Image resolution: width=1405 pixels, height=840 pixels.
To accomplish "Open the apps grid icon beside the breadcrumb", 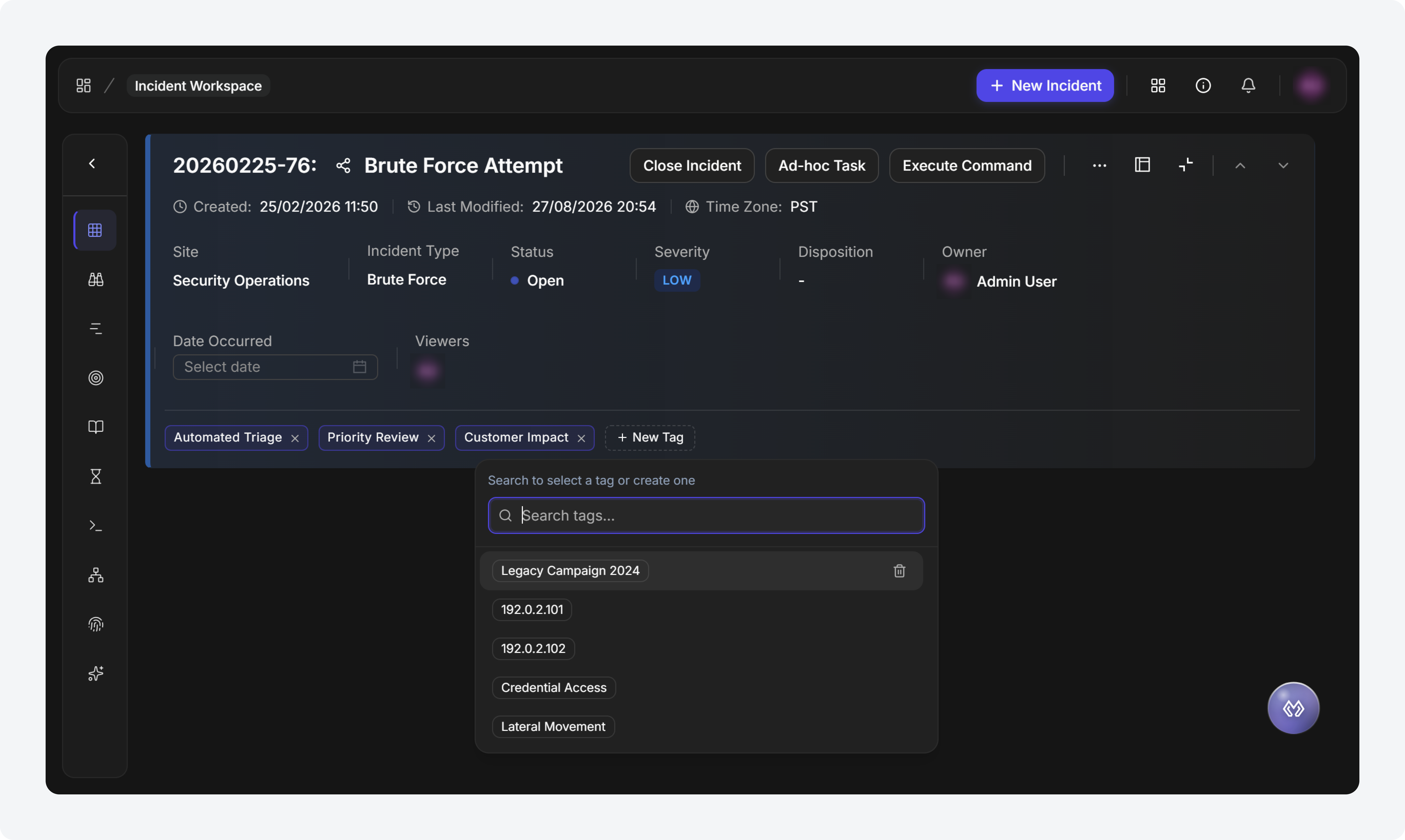I will (84, 86).
